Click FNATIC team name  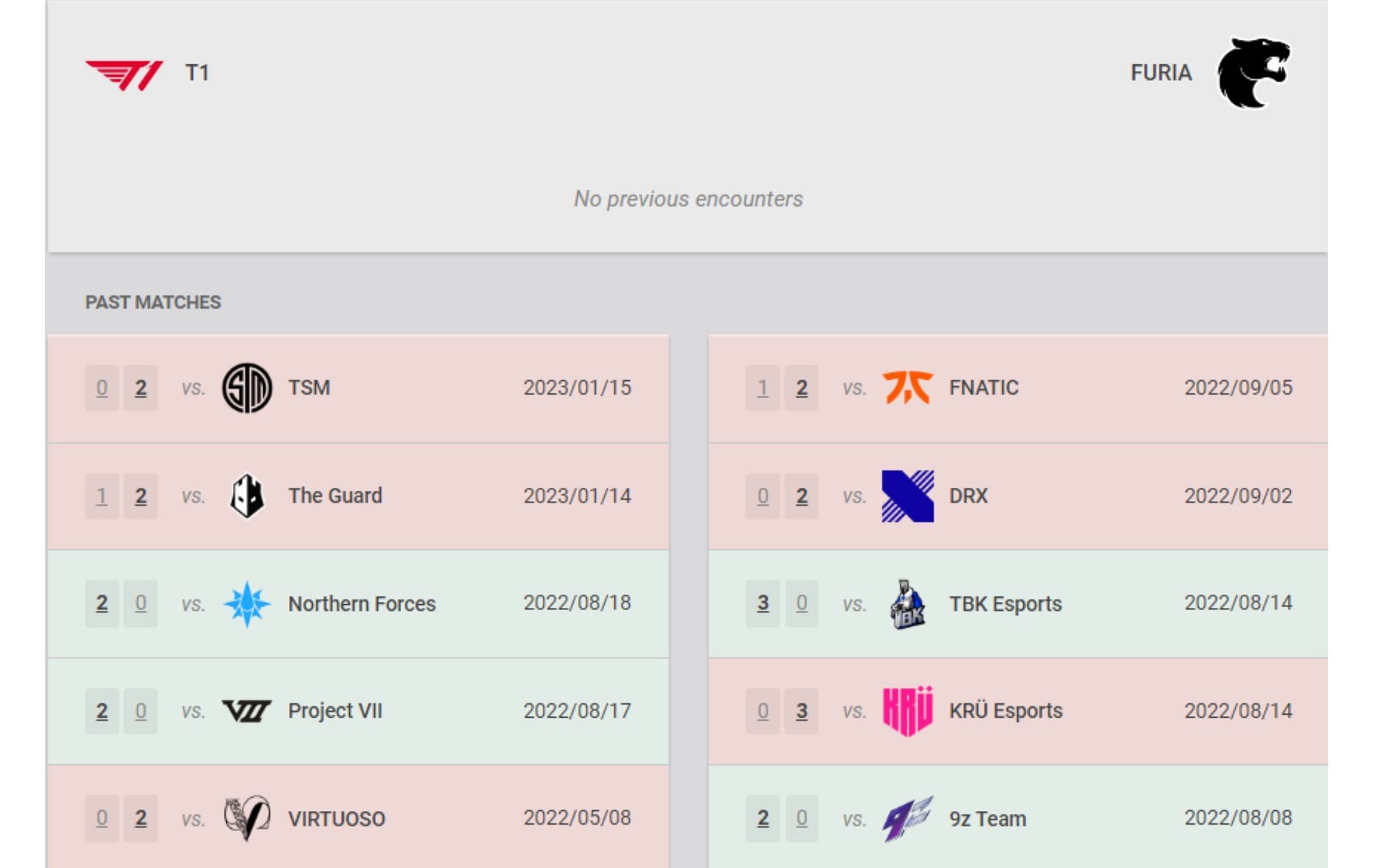[984, 388]
